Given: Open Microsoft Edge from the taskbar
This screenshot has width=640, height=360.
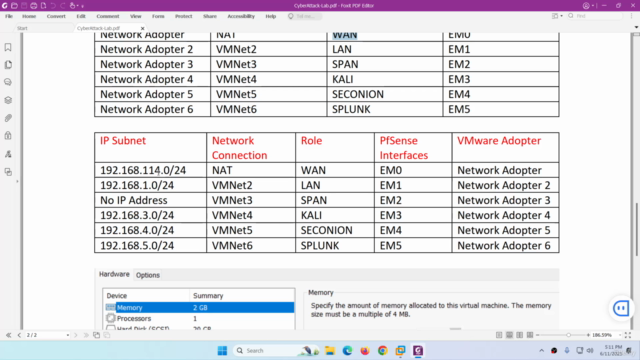Looking at the screenshot, I should pyautogui.click(x=347, y=351).
